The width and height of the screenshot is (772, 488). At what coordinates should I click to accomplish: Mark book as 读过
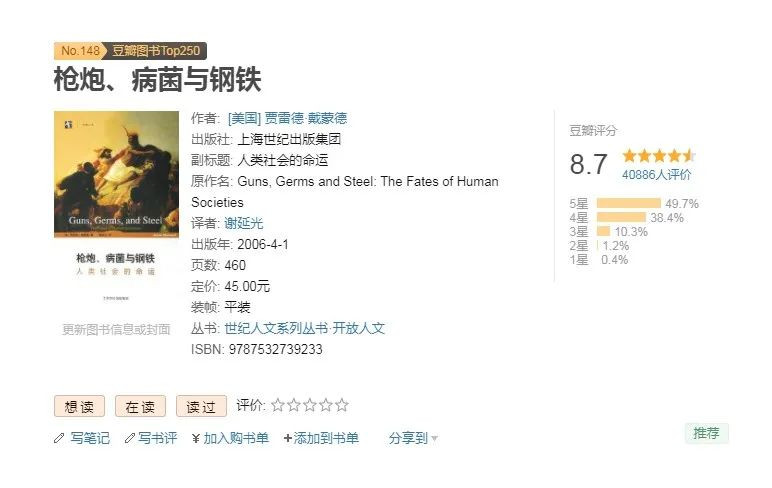click(x=201, y=406)
